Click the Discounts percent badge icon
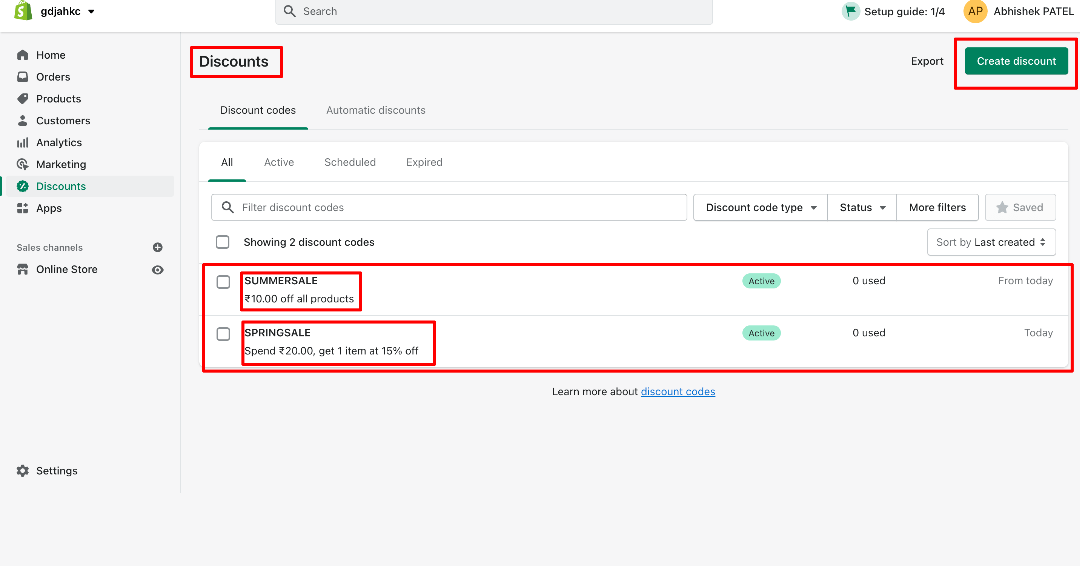 click(x=23, y=186)
